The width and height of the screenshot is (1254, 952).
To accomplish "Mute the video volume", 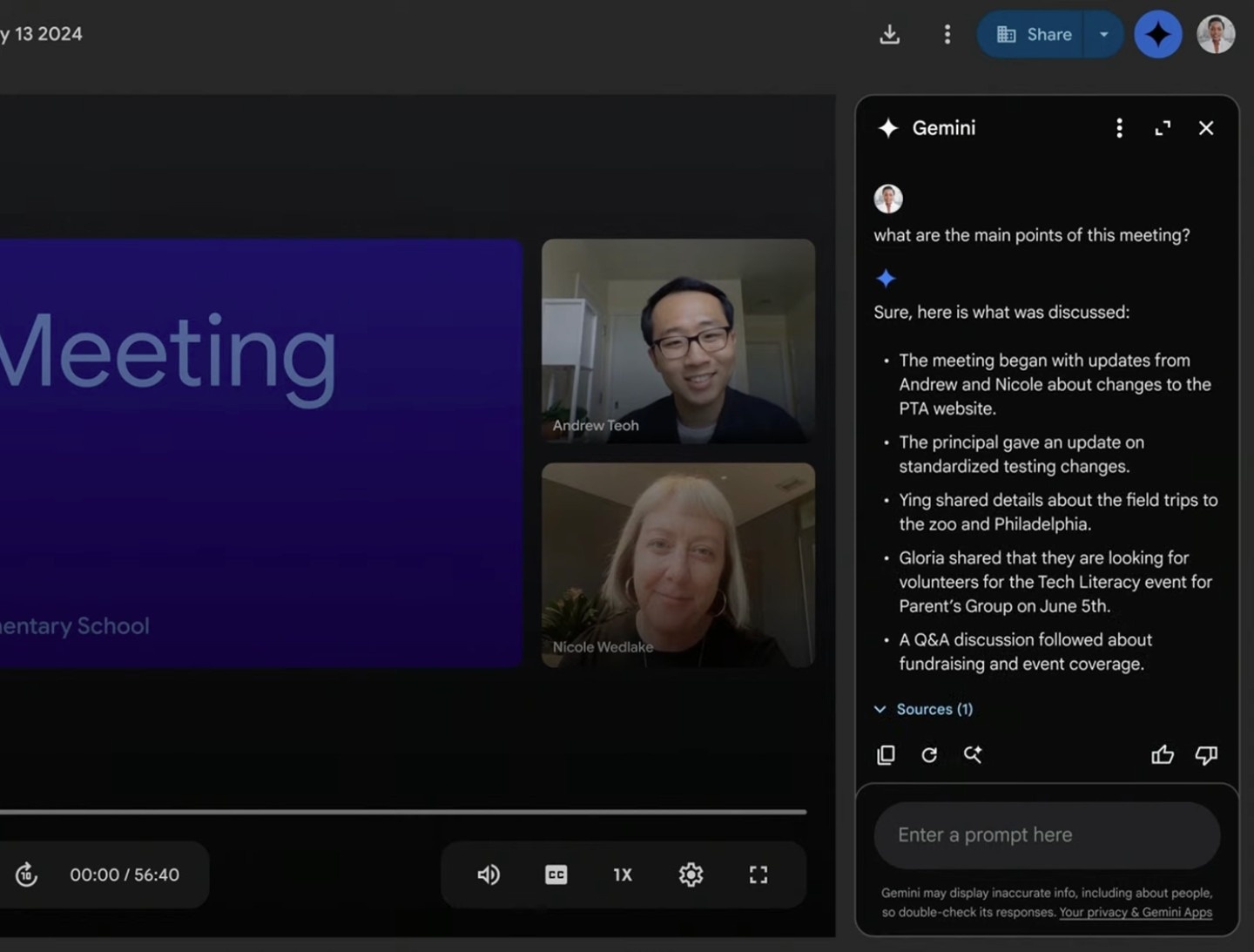I will click(x=489, y=874).
